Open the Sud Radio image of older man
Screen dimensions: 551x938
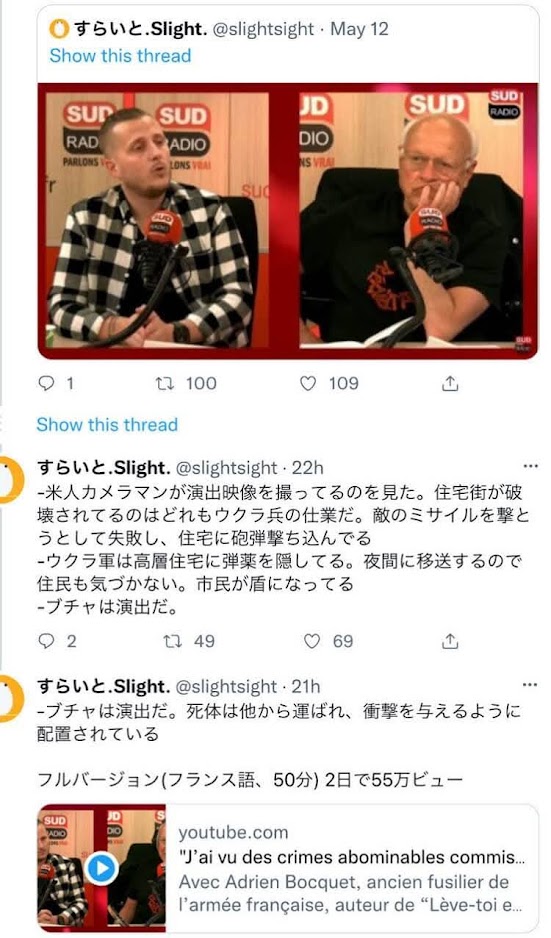412,220
